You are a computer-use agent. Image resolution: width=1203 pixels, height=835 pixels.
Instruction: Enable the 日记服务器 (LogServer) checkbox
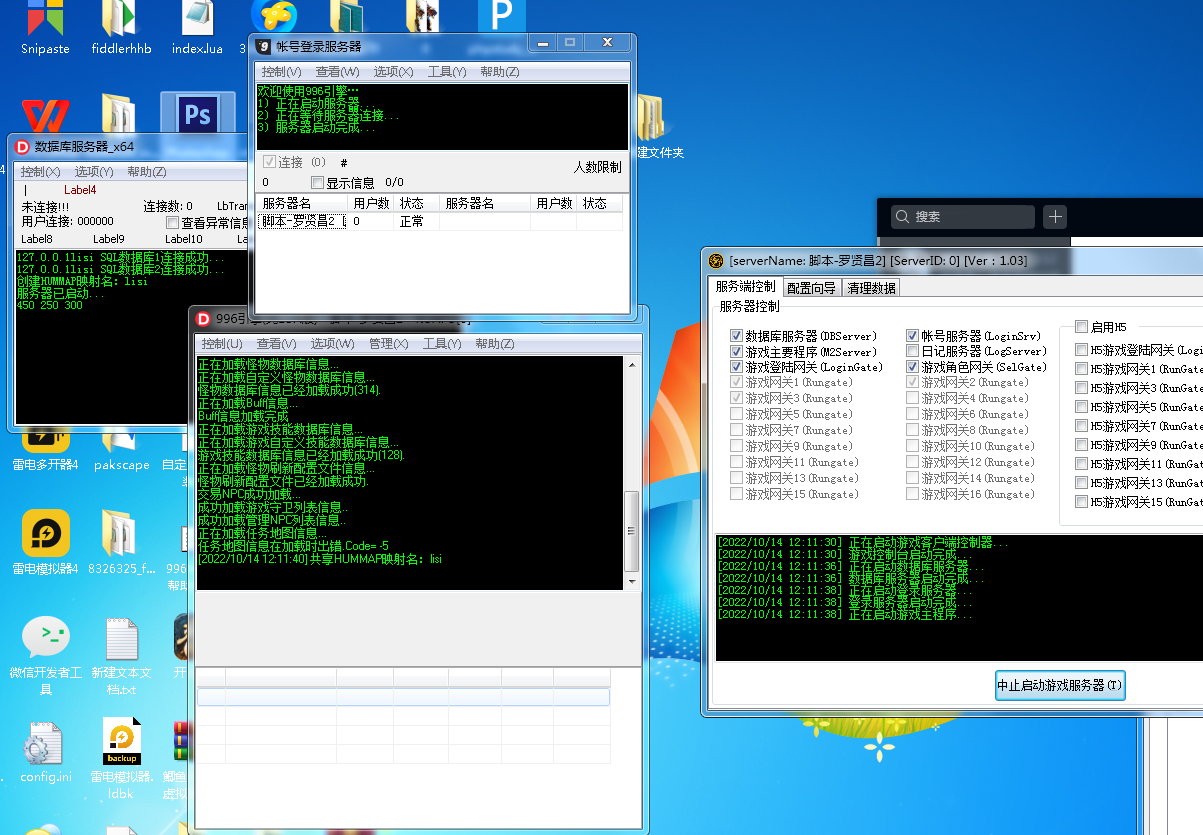point(913,352)
